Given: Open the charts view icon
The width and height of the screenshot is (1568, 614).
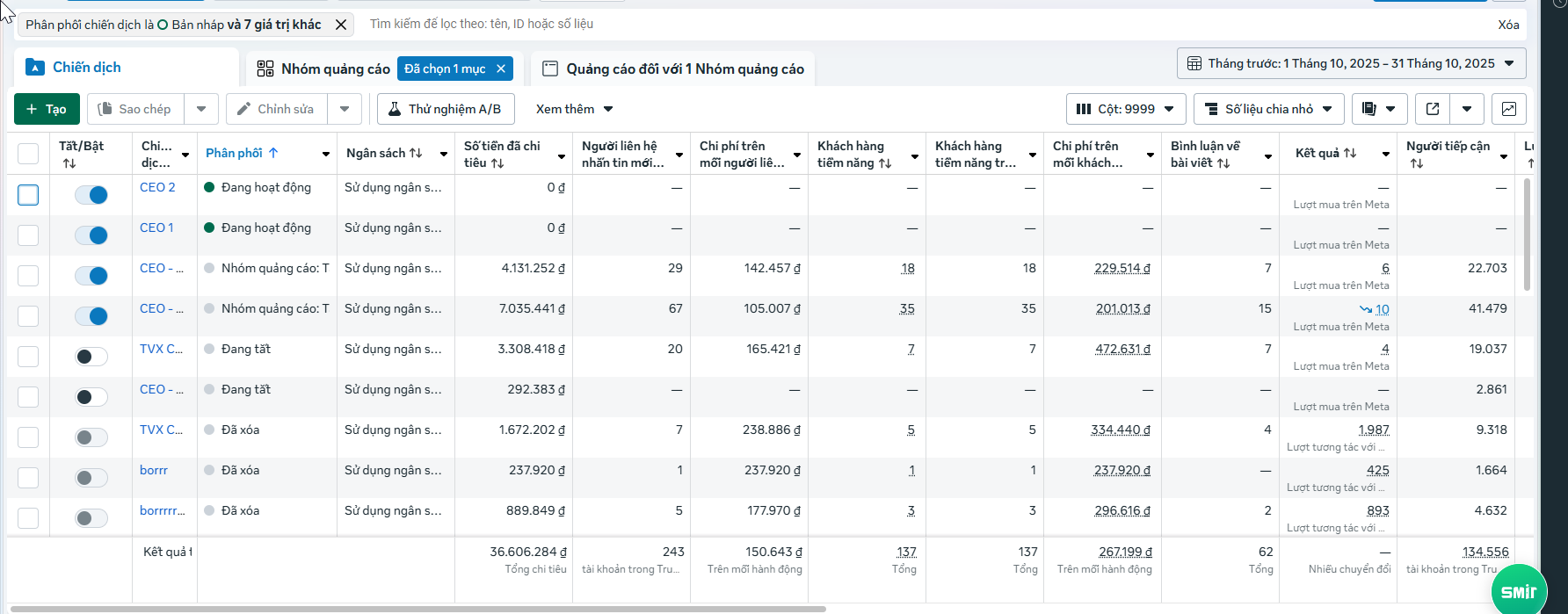Looking at the screenshot, I should 1509,109.
